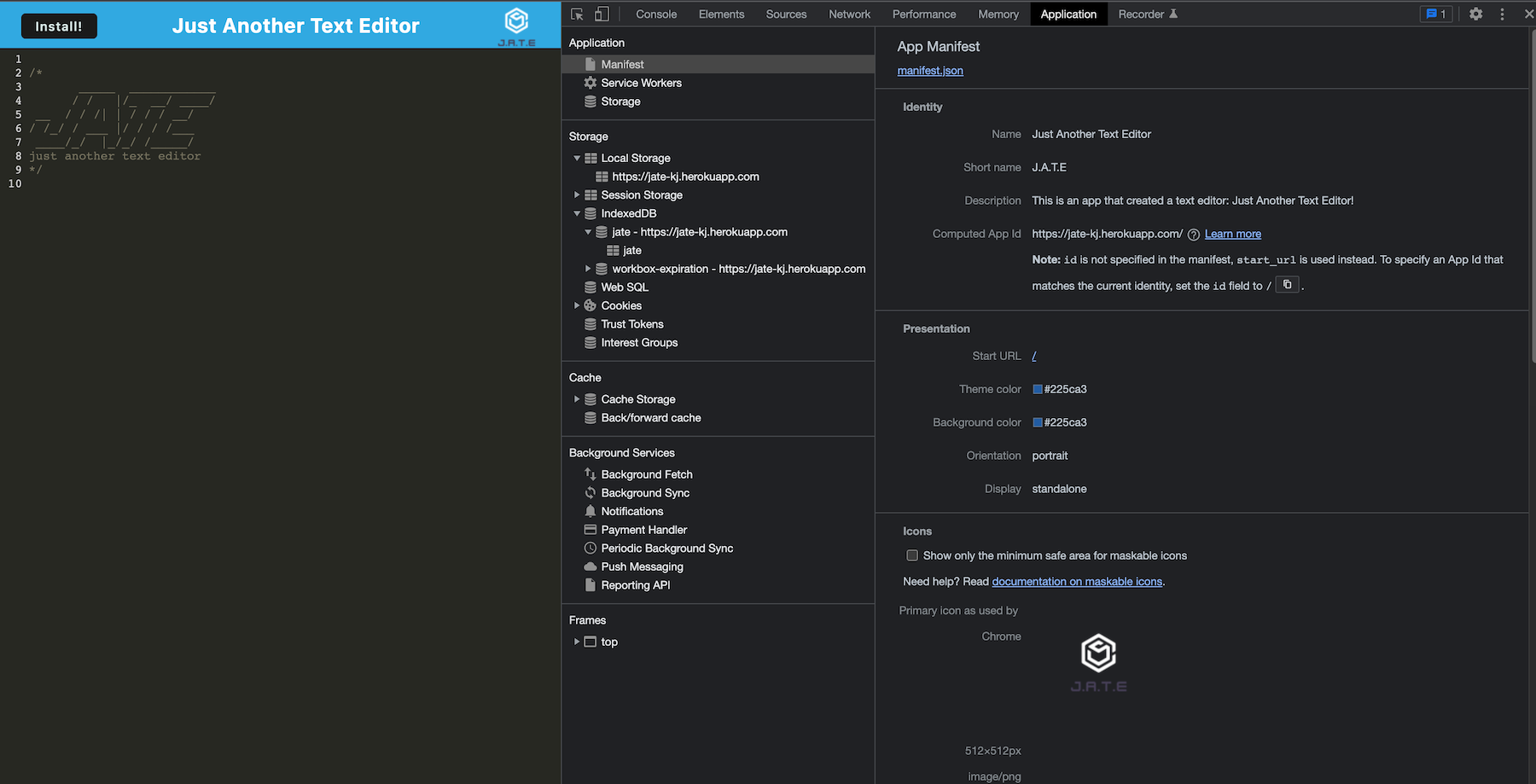Click the 'just another text editor' code line
The image size is (1536, 784).
click(x=115, y=156)
